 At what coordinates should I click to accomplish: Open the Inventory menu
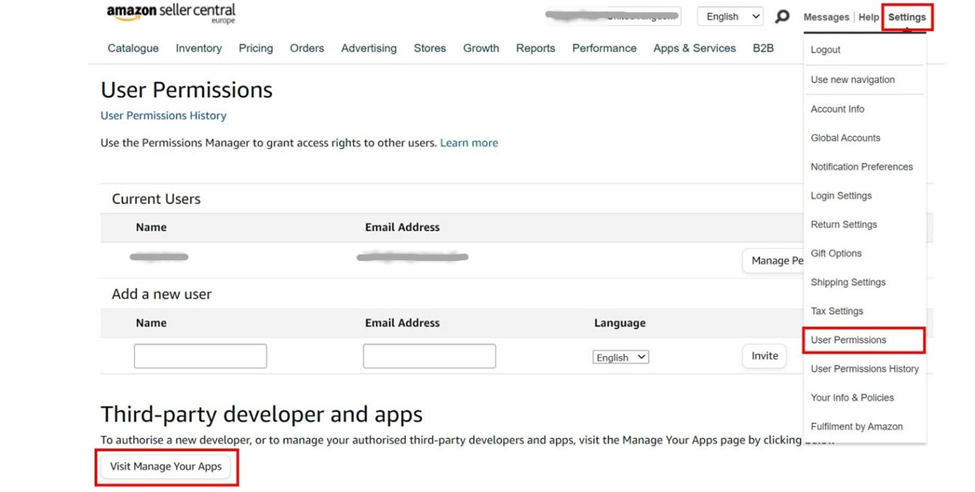click(x=198, y=48)
